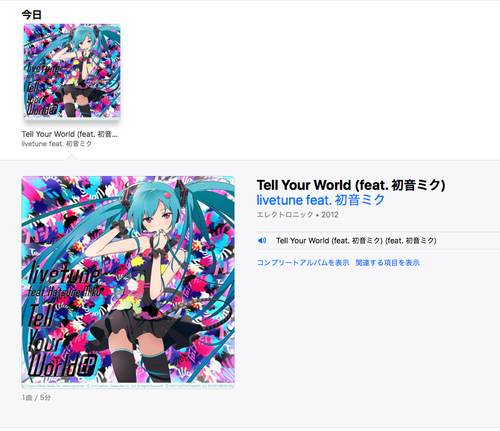
Task: Open the small album thumbnail under 今日
Action: (72, 71)
